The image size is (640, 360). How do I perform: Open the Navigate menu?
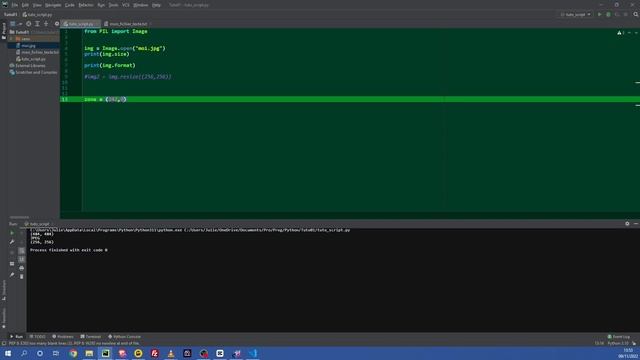tap(53, 5)
